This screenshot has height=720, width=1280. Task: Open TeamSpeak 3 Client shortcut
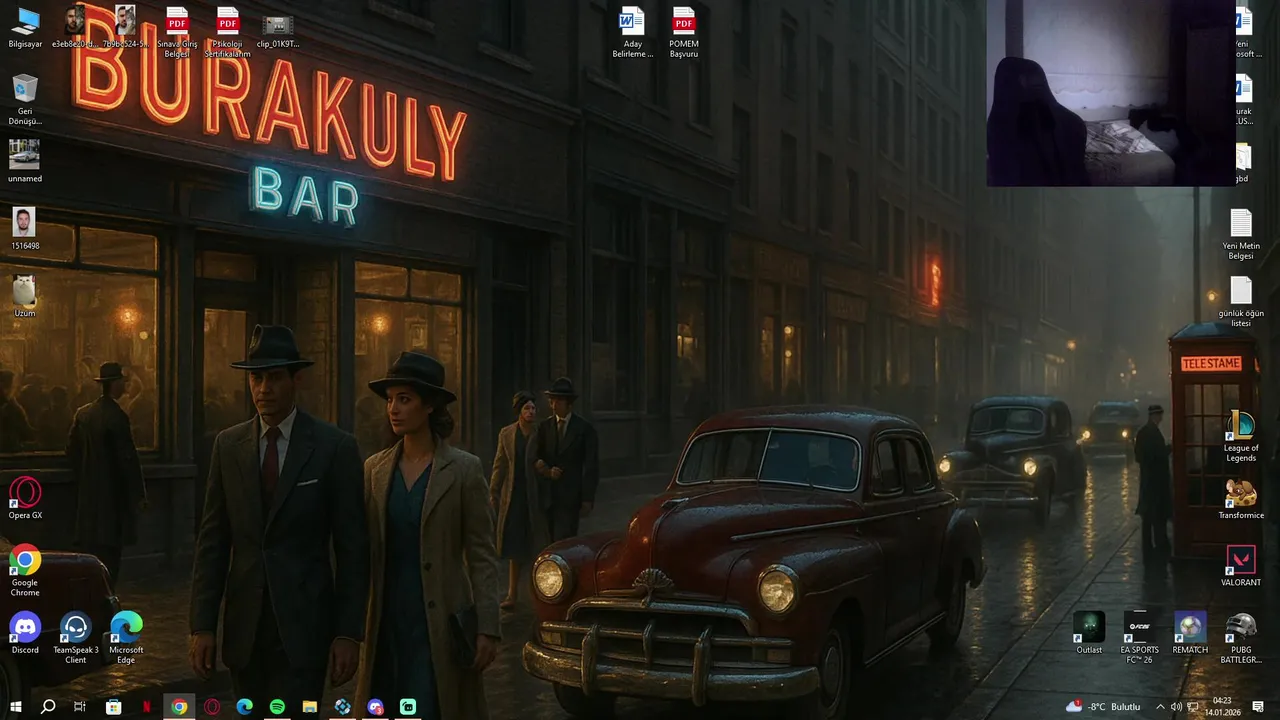coord(76,636)
